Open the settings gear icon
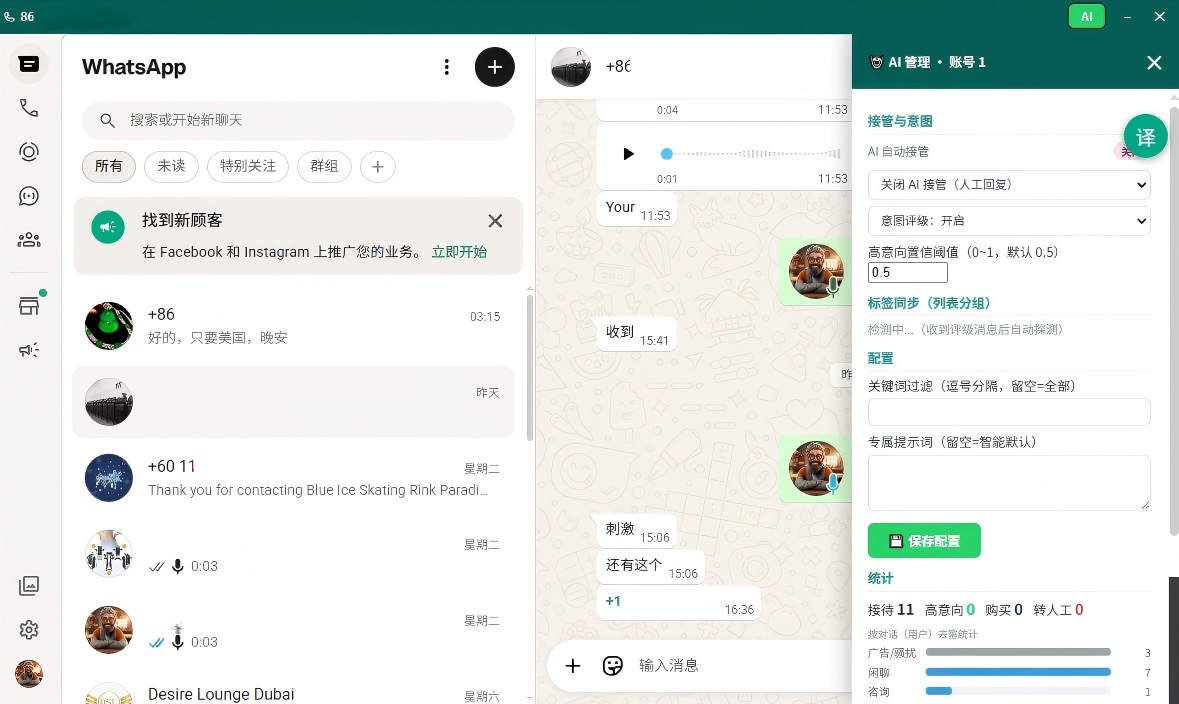Image resolution: width=1179 pixels, height=704 pixels. click(29, 630)
